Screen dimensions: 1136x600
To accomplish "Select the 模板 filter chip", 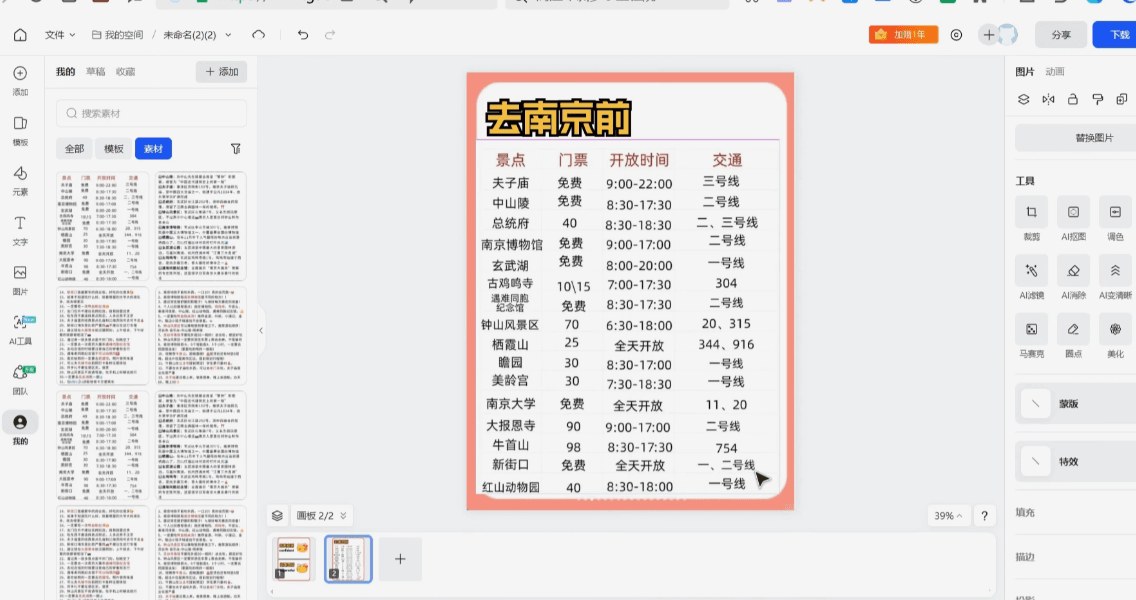I will tap(114, 149).
